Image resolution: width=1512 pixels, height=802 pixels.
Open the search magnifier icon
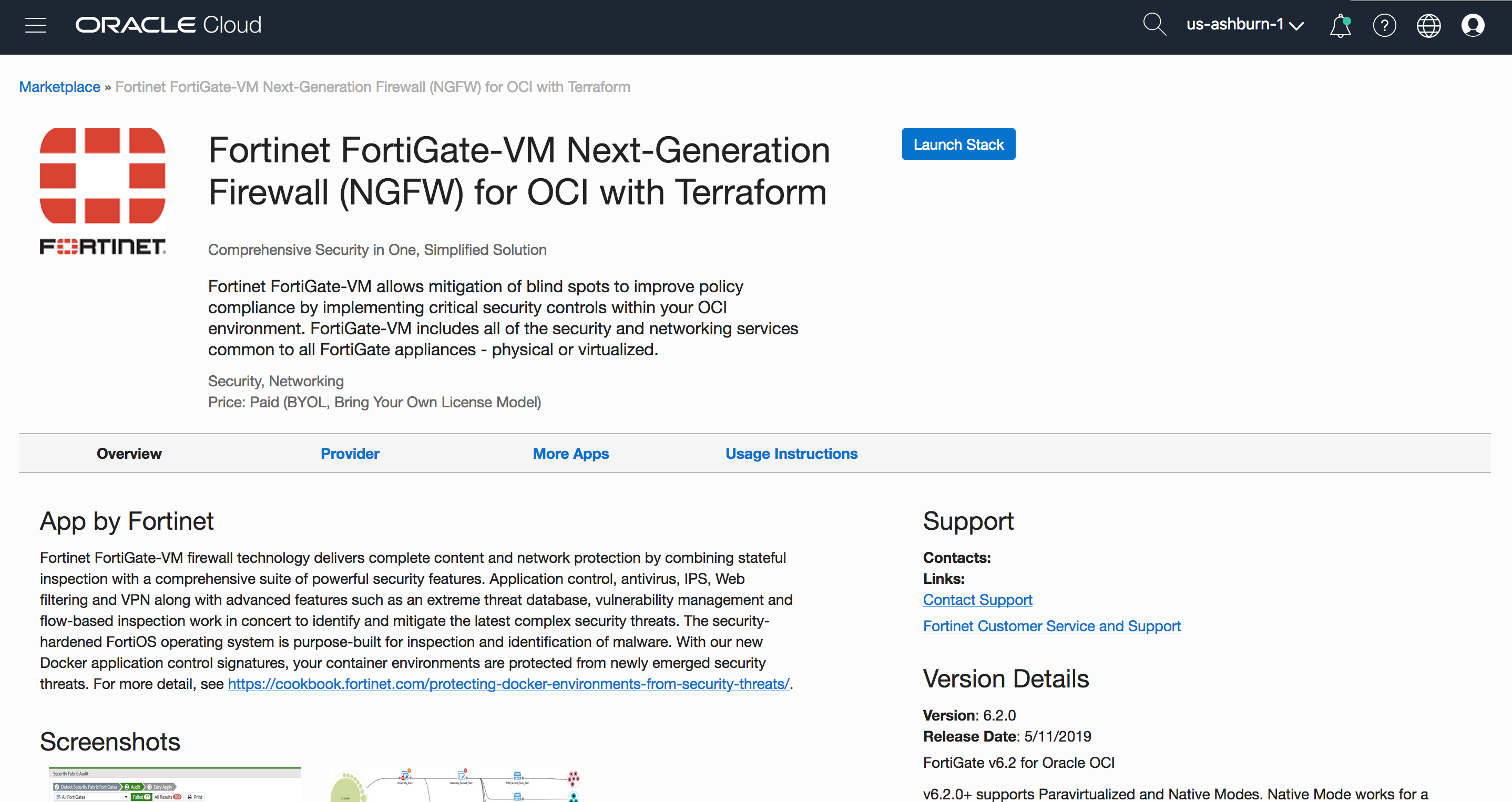point(1153,25)
